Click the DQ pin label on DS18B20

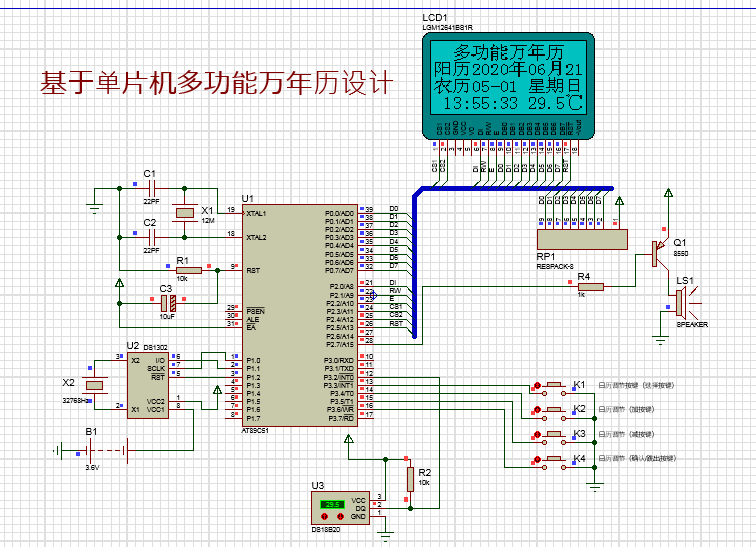coord(361,508)
